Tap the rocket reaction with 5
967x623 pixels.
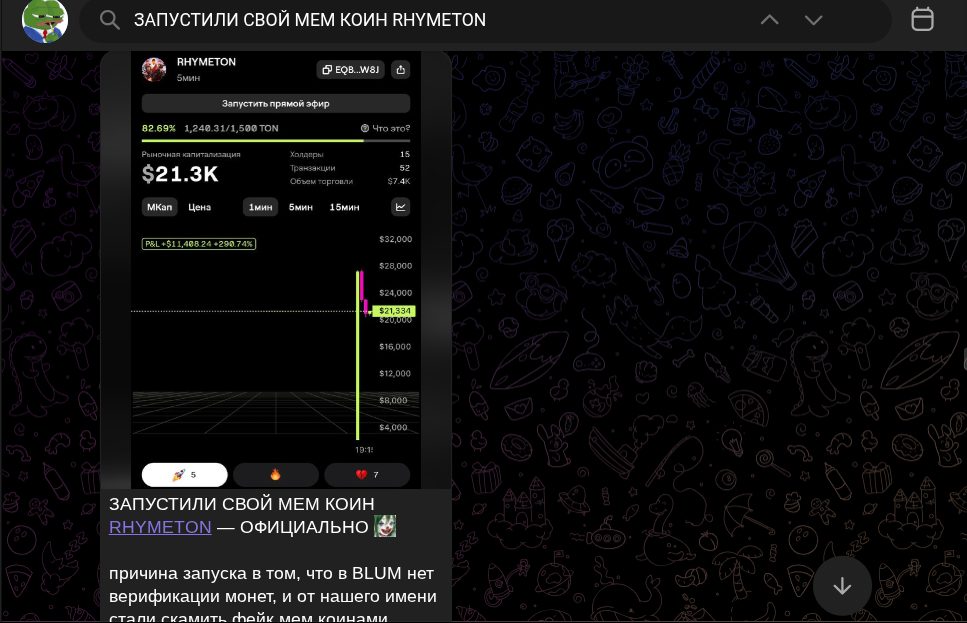184,474
